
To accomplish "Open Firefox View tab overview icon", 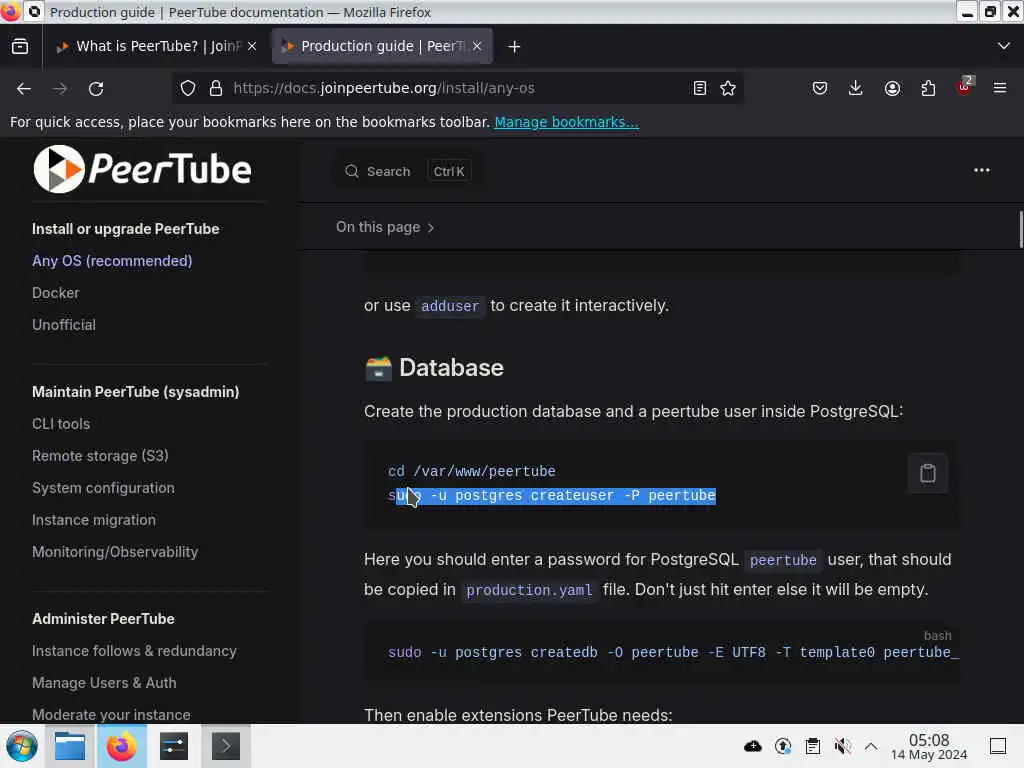I will click(x=20, y=46).
